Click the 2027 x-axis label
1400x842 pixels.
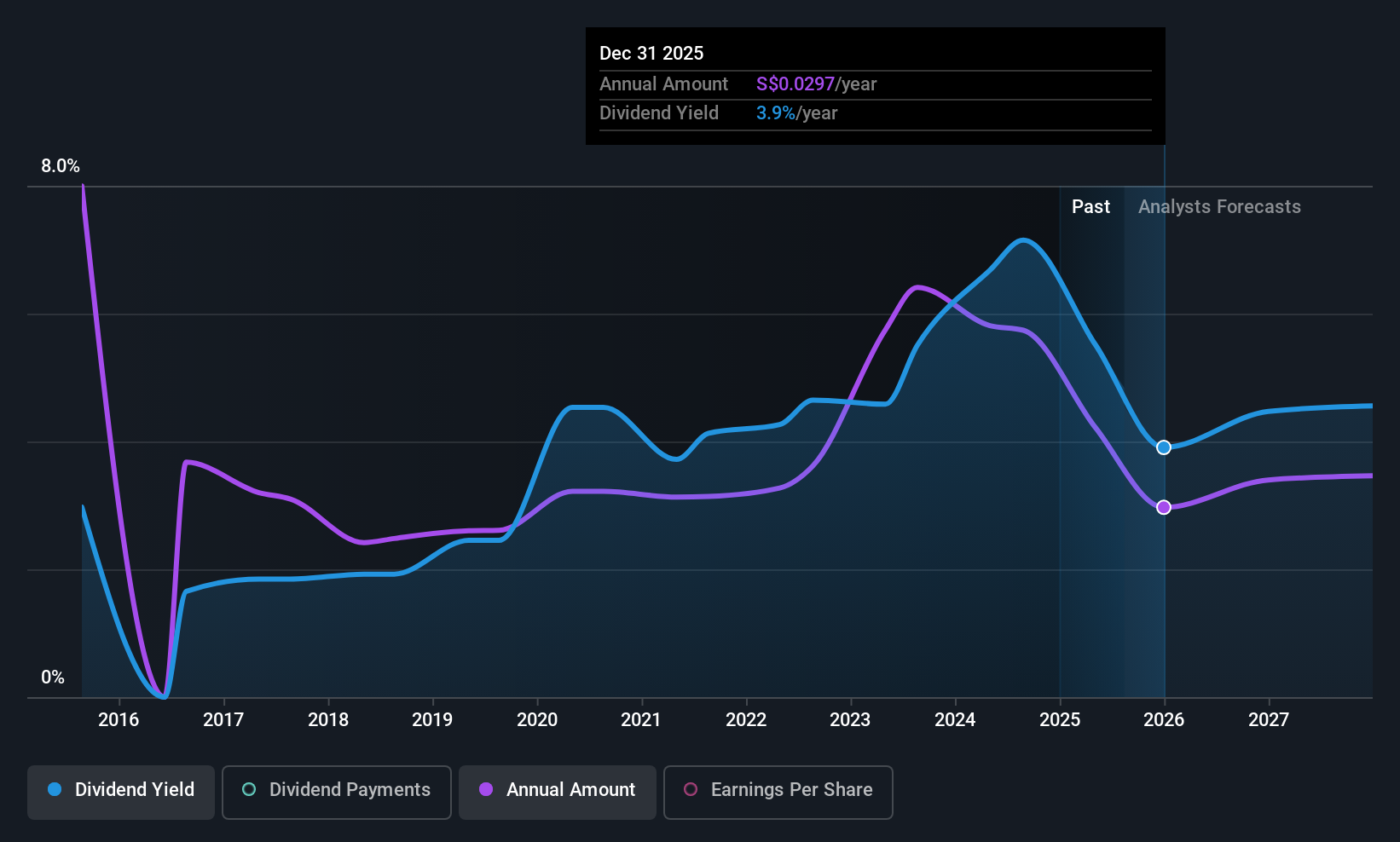pos(1269,720)
